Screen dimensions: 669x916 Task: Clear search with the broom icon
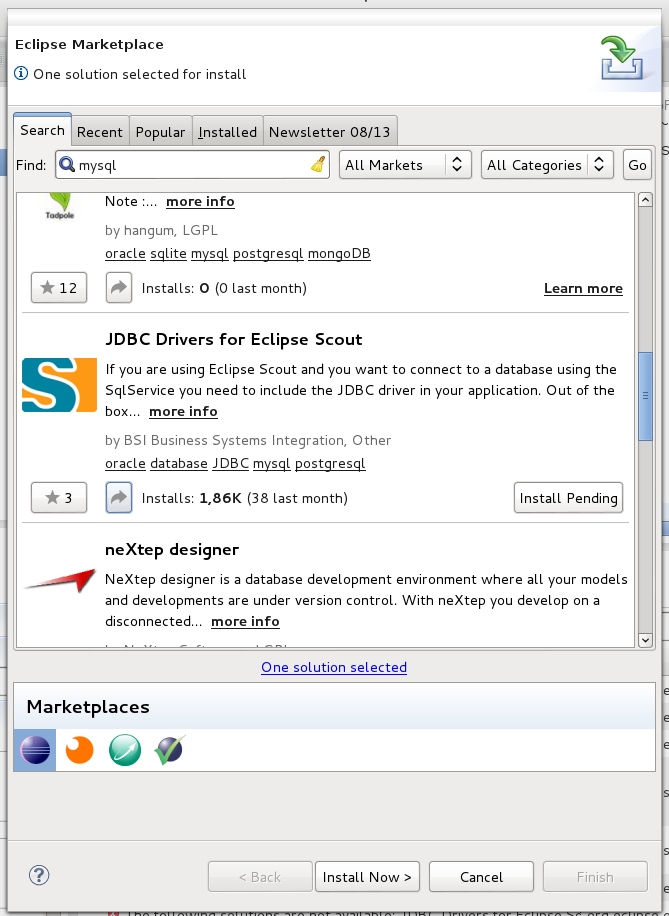coord(318,165)
